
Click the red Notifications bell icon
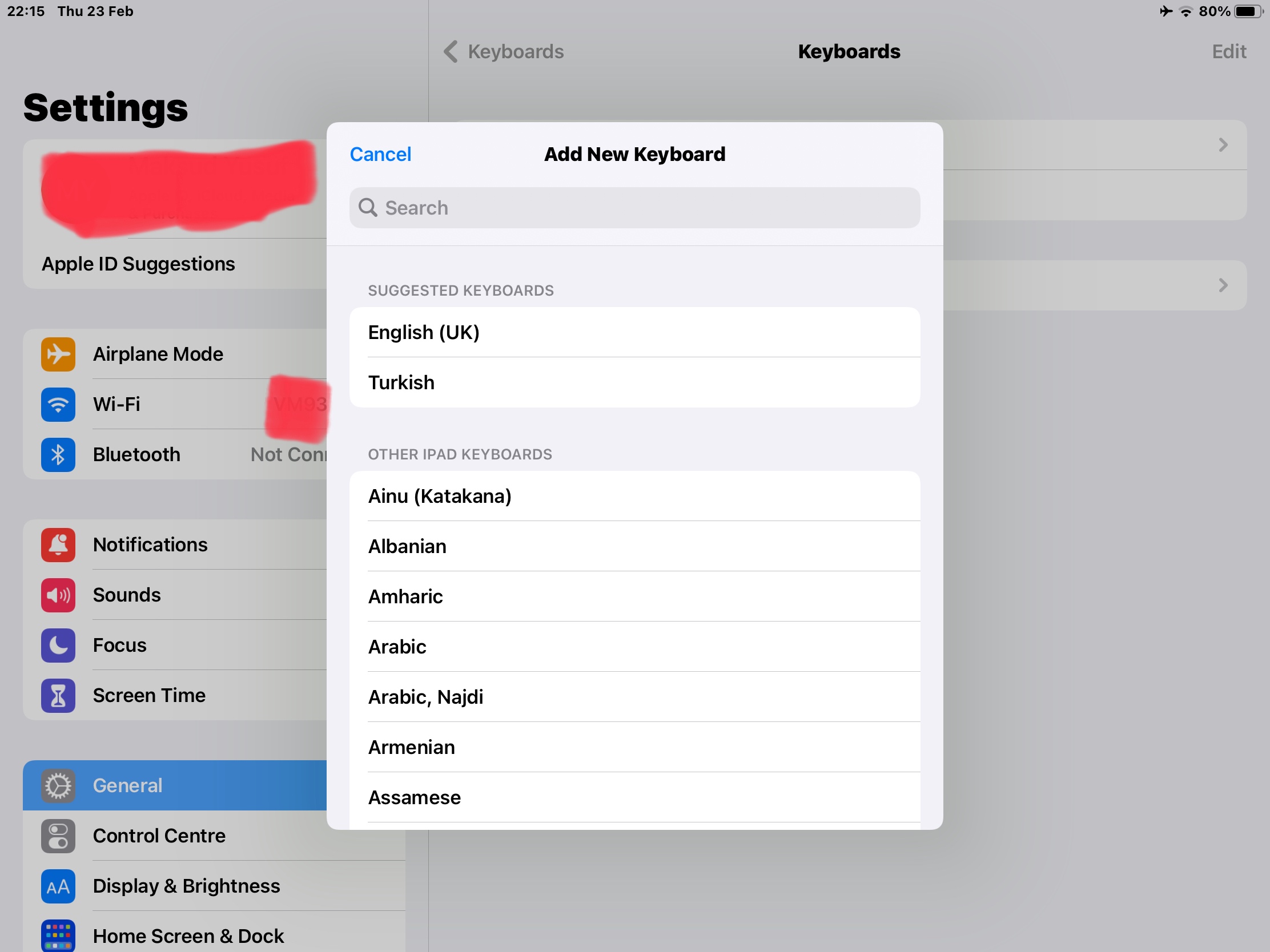pyautogui.click(x=58, y=544)
